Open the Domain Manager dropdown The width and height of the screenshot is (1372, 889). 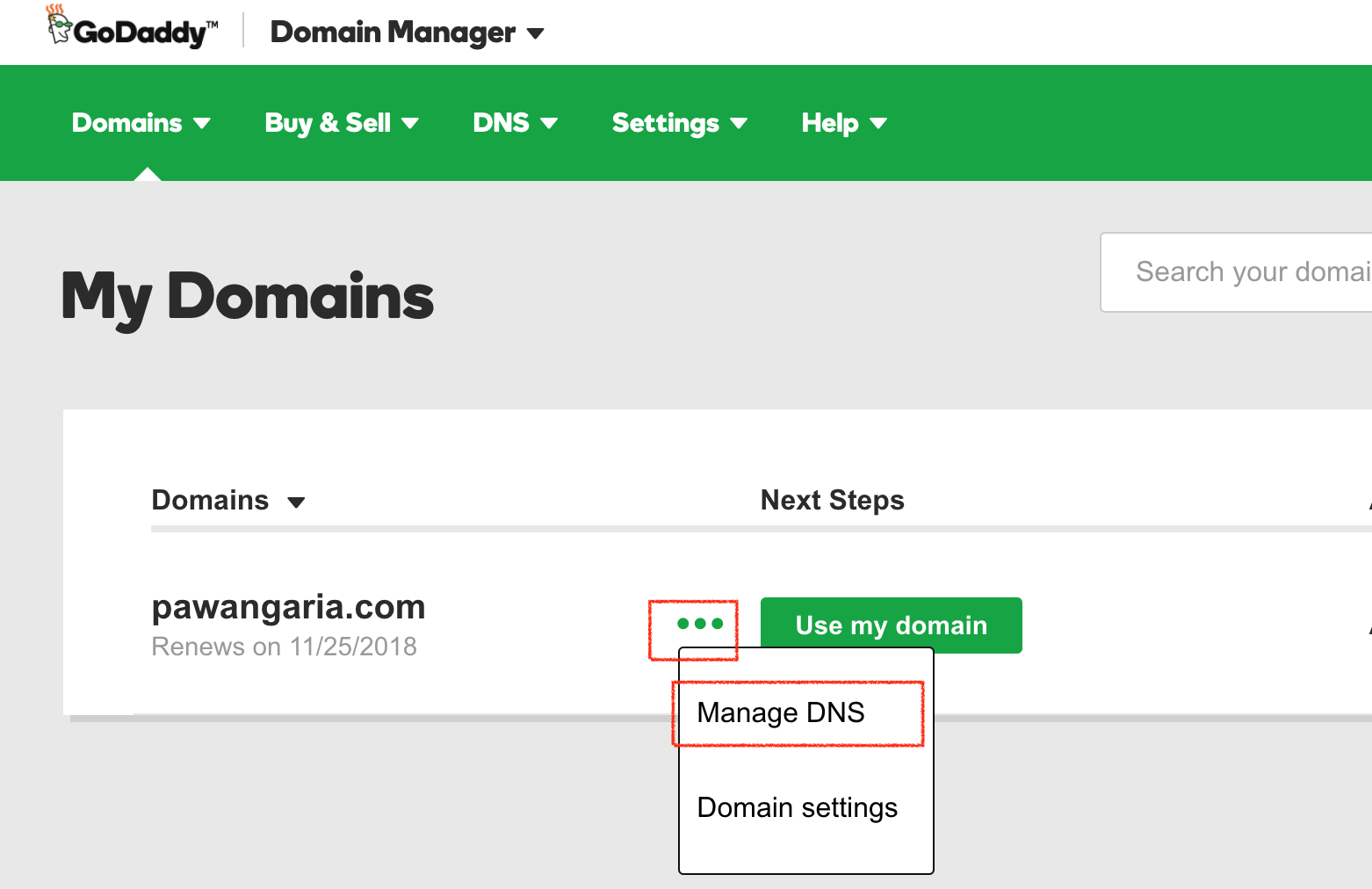pyautogui.click(x=408, y=33)
